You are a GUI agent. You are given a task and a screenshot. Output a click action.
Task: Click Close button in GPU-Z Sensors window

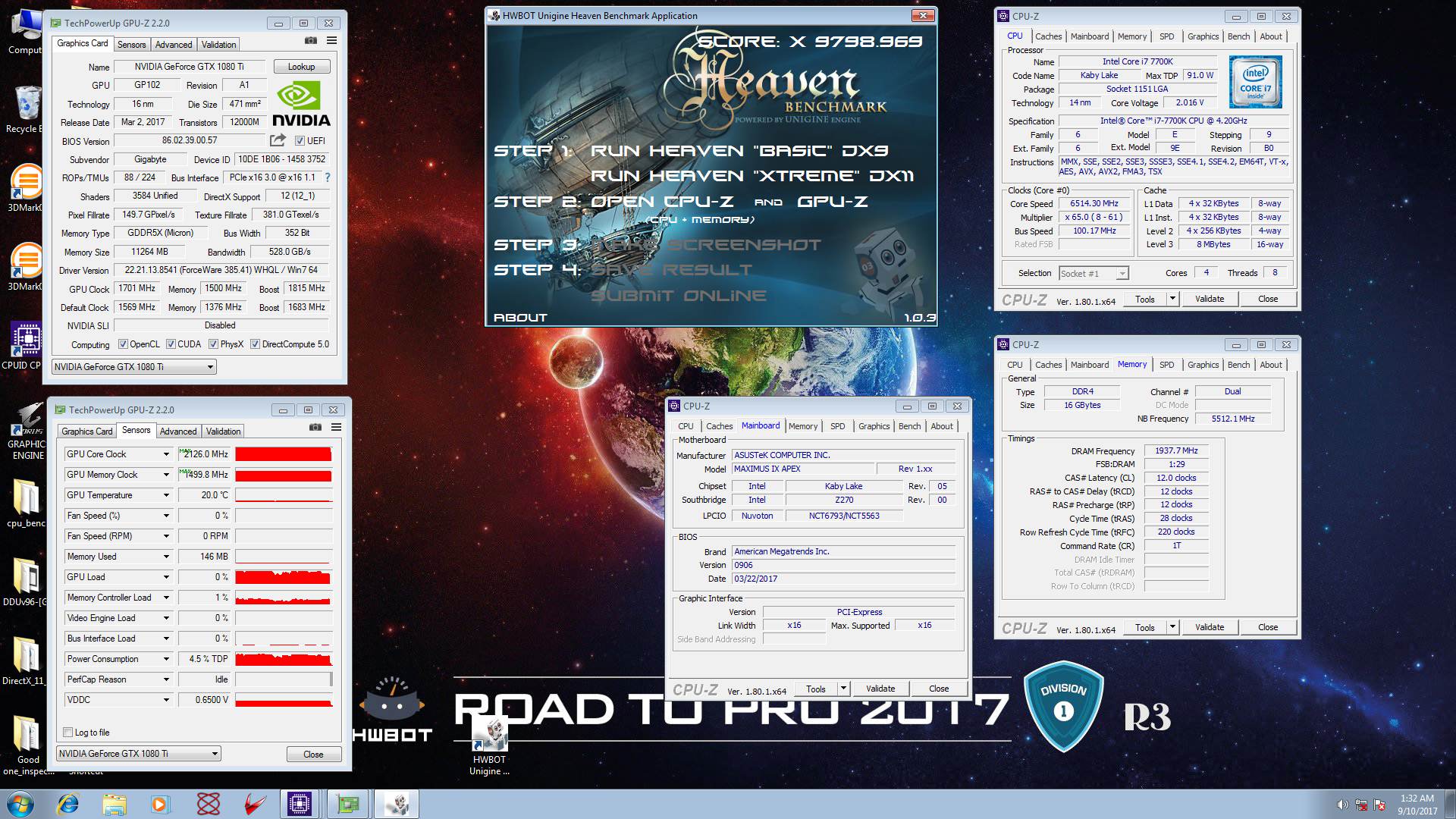point(313,755)
